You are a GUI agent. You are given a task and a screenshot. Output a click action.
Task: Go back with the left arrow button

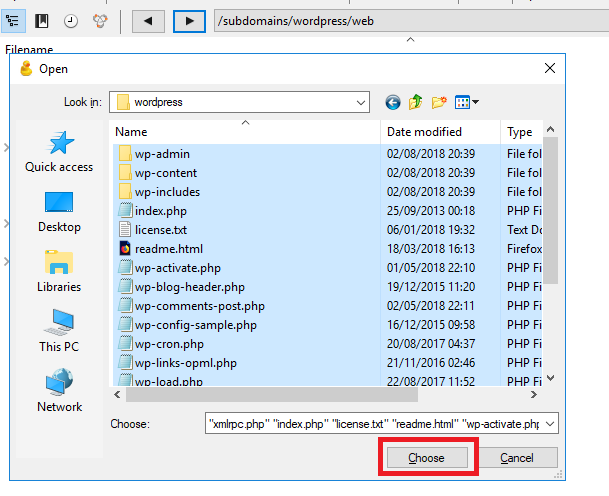(148, 21)
